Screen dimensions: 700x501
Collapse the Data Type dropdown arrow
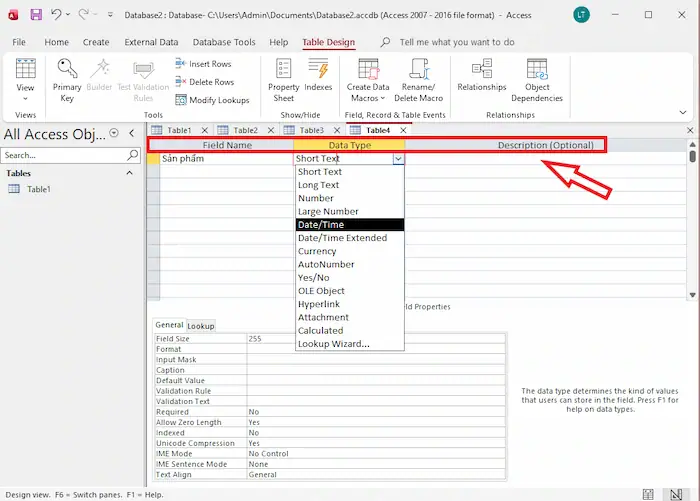point(398,159)
